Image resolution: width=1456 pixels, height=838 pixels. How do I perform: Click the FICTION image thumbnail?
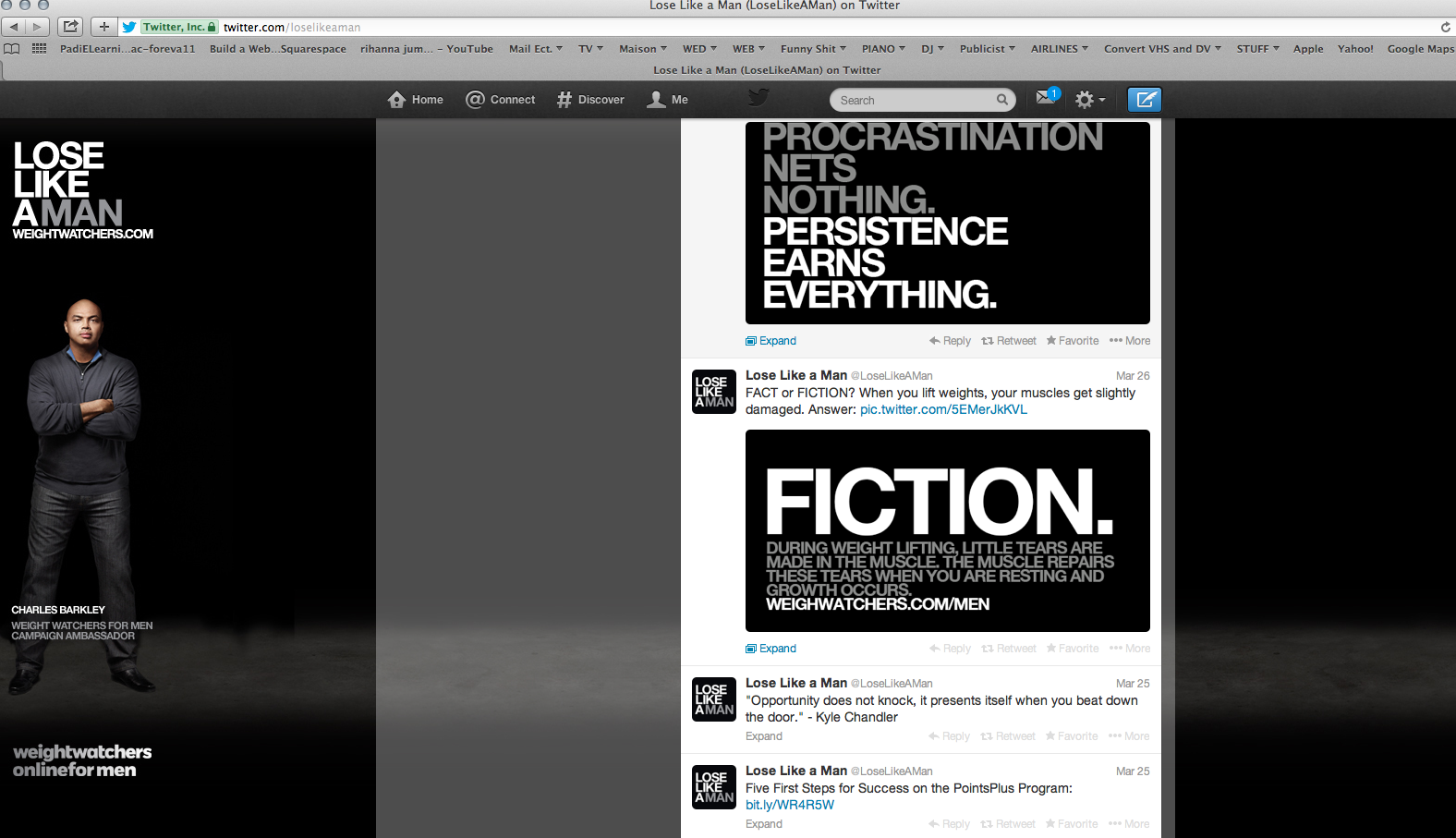pyautogui.click(x=947, y=530)
